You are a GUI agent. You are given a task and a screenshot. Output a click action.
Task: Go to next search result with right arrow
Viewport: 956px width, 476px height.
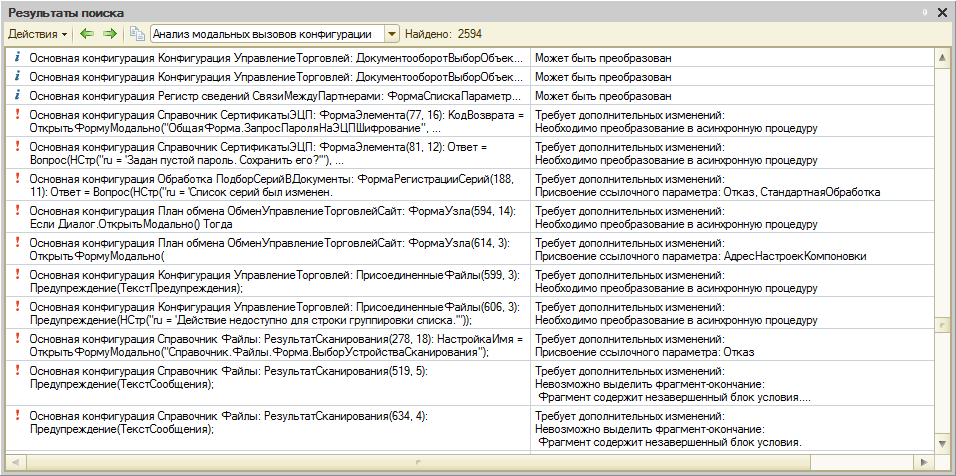click(x=110, y=34)
